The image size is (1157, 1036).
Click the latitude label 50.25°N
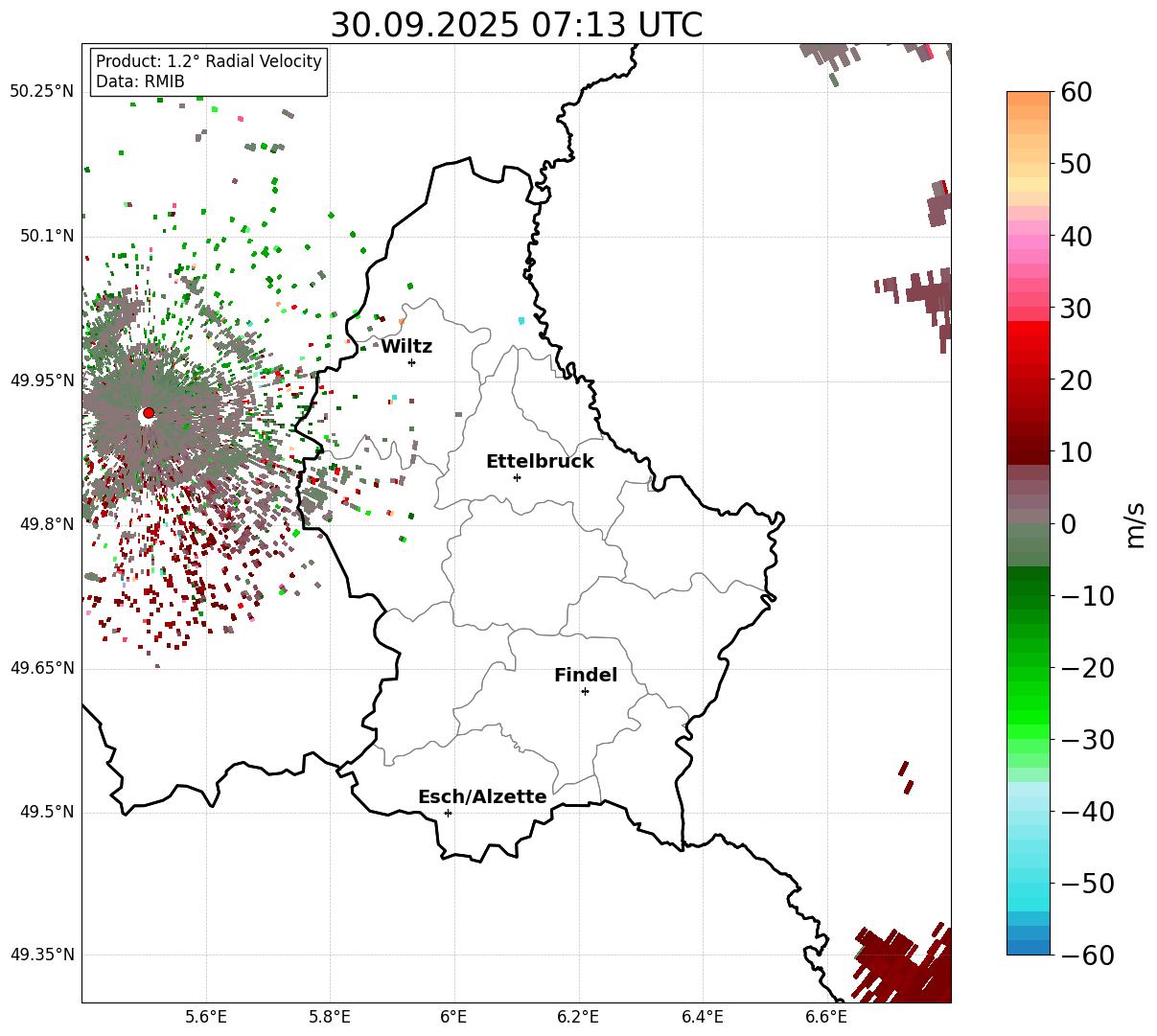click(x=42, y=92)
